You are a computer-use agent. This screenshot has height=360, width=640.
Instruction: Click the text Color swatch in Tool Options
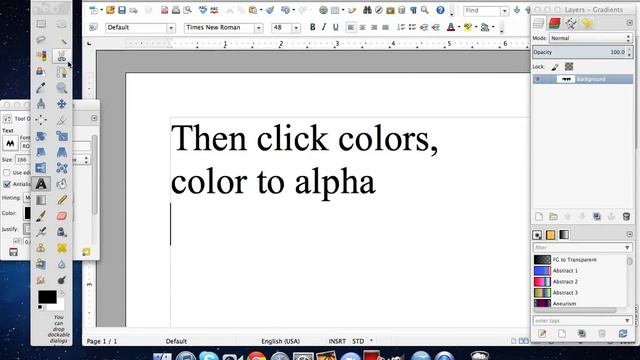pos(27,213)
